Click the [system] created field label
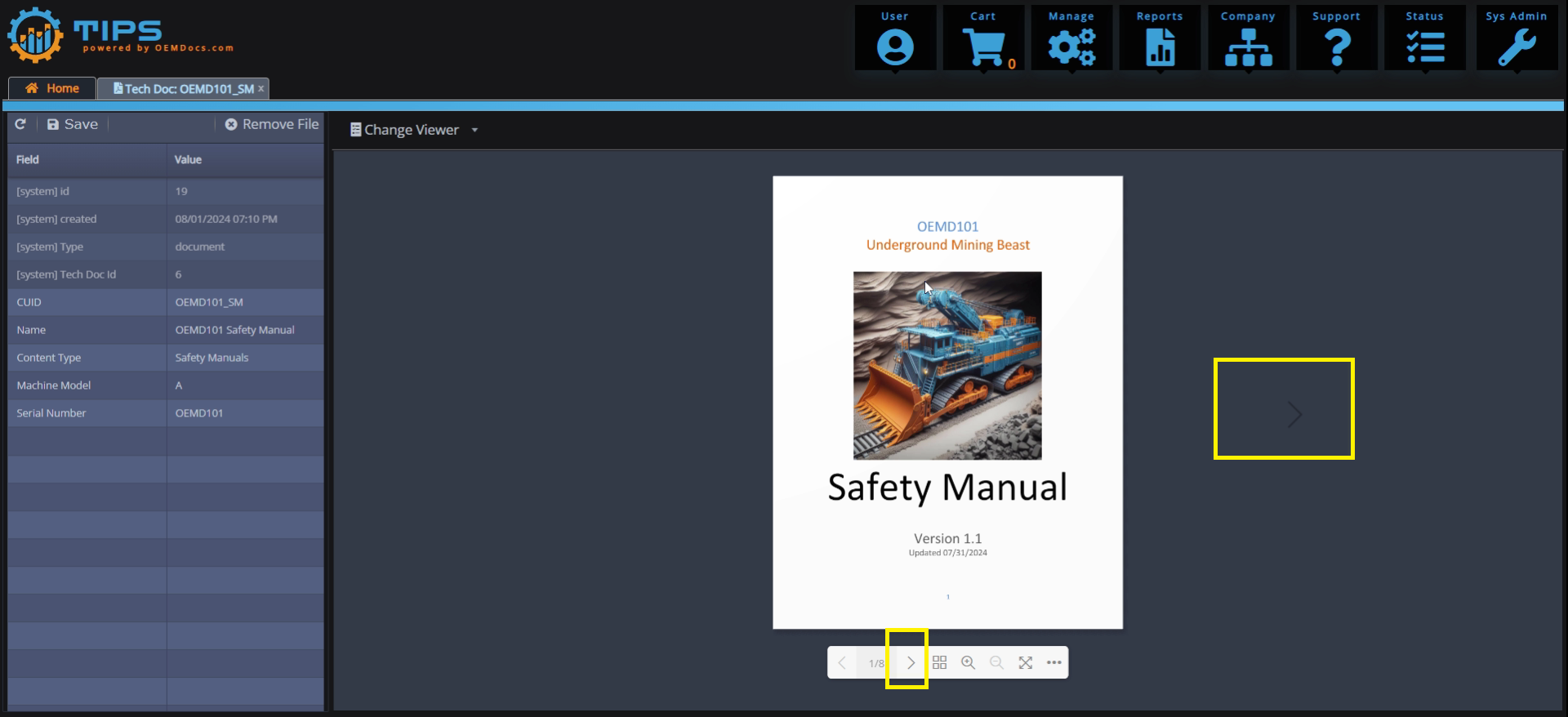 click(56, 219)
